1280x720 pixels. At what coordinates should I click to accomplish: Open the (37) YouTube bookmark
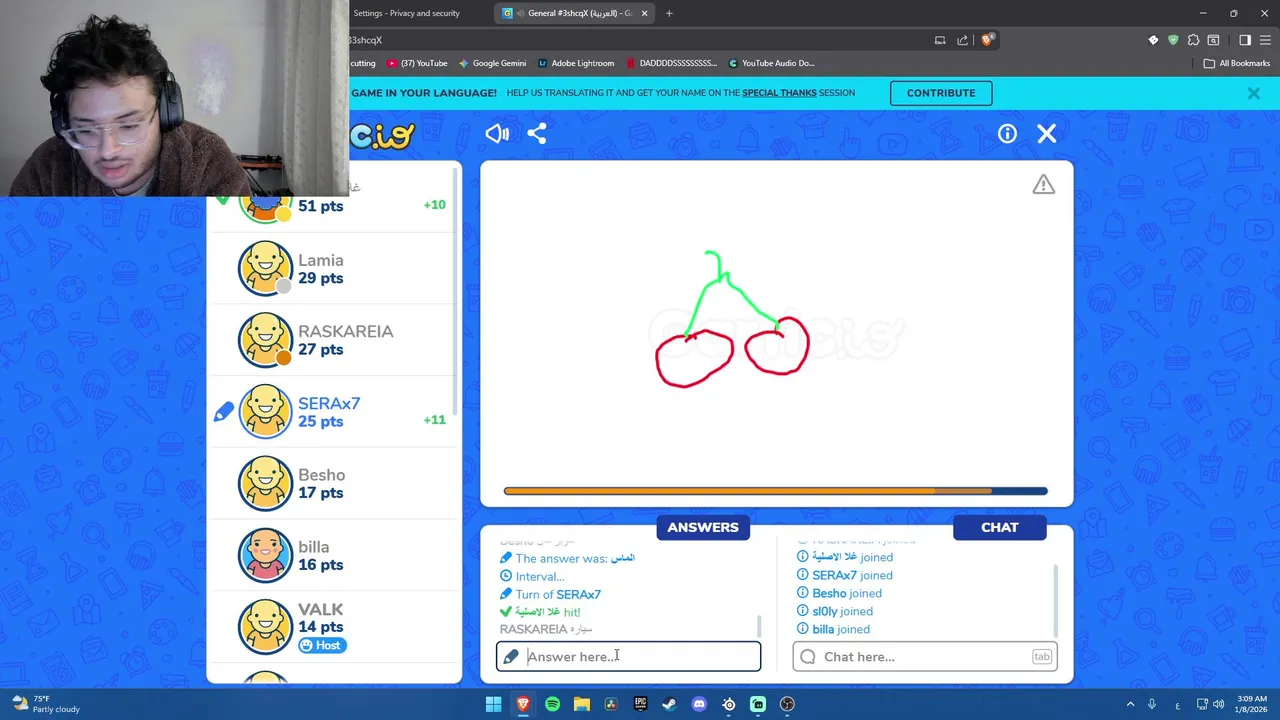point(417,63)
